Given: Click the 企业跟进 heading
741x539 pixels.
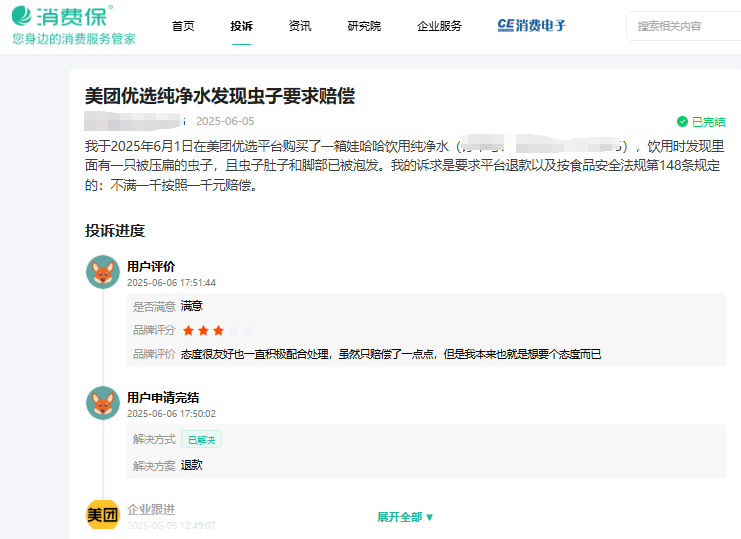Looking at the screenshot, I should pyautogui.click(x=151, y=510).
